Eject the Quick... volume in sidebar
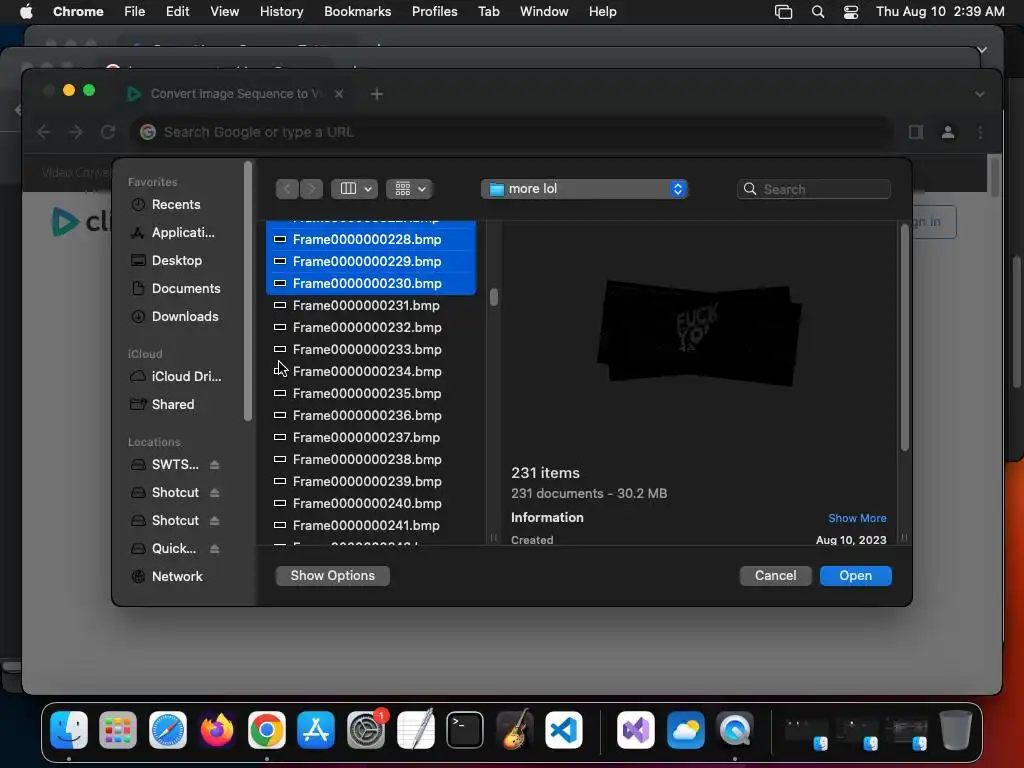Viewport: 1024px width, 768px height. (x=214, y=549)
